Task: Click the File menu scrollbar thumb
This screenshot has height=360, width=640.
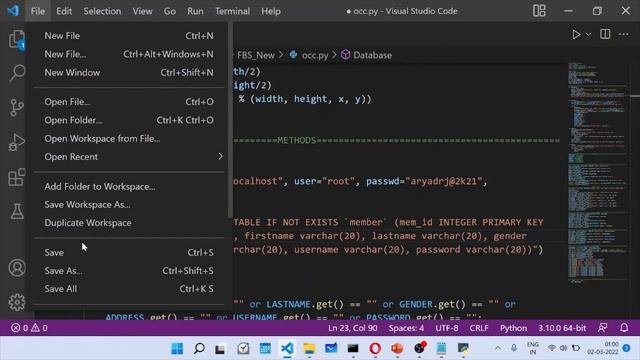Action: (x=230, y=120)
